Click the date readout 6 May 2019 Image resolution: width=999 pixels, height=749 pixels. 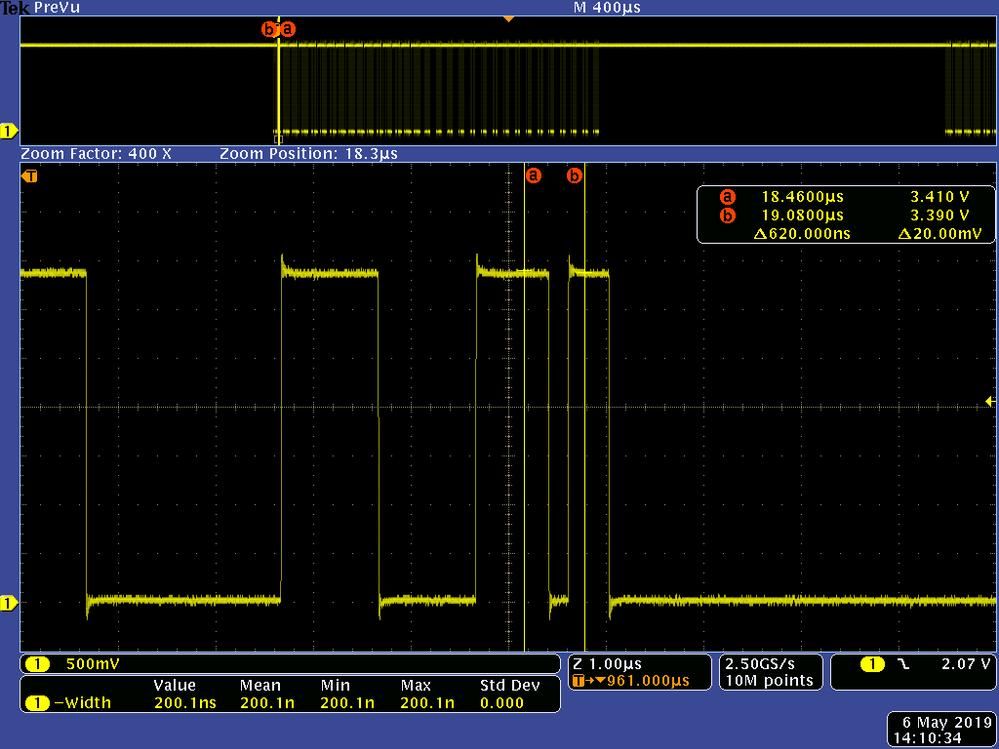[x=947, y=723]
